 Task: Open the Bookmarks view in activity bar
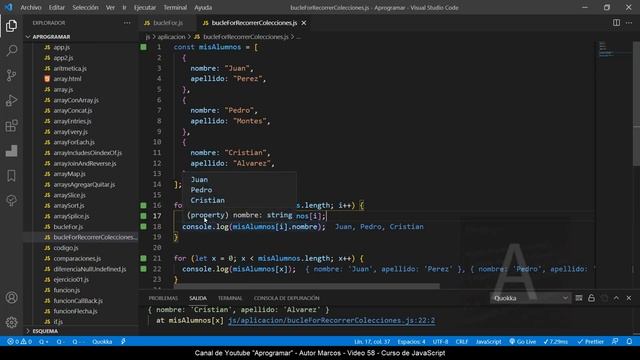[11, 176]
